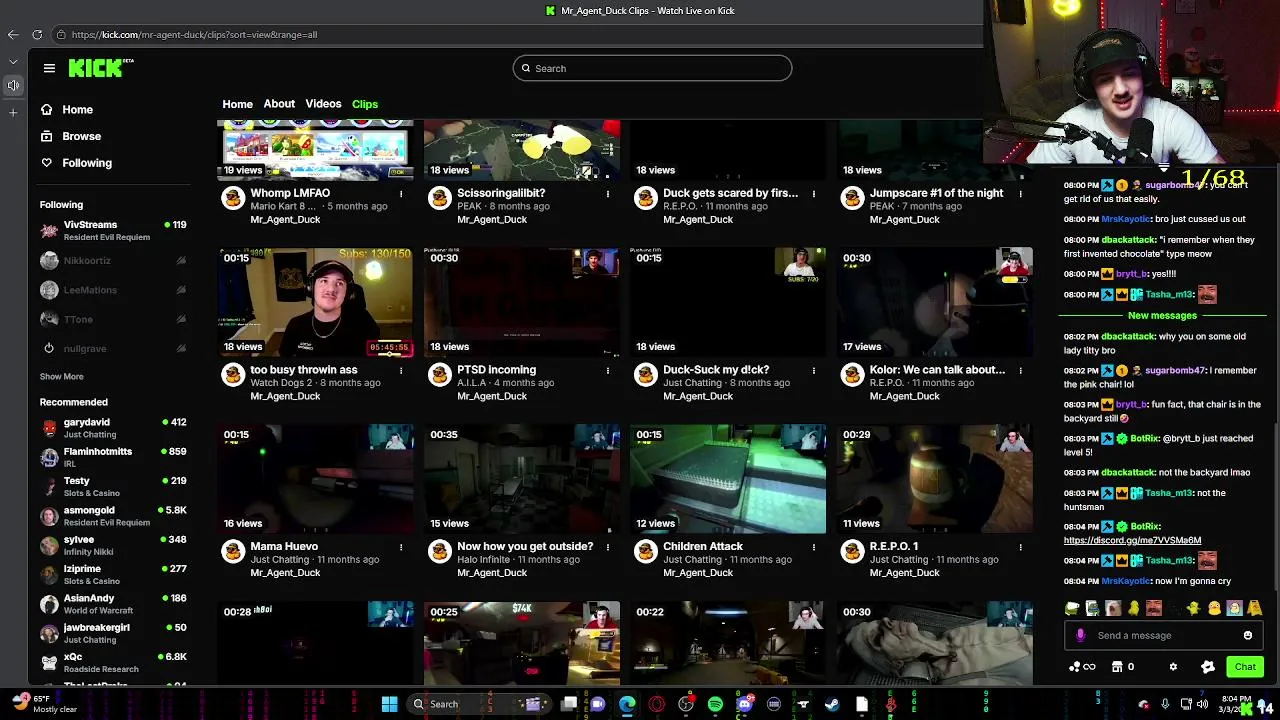This screenshot has height=720, width=1280.
Task: Open options menu for too busy throwin ass
Action: point(401,371)
